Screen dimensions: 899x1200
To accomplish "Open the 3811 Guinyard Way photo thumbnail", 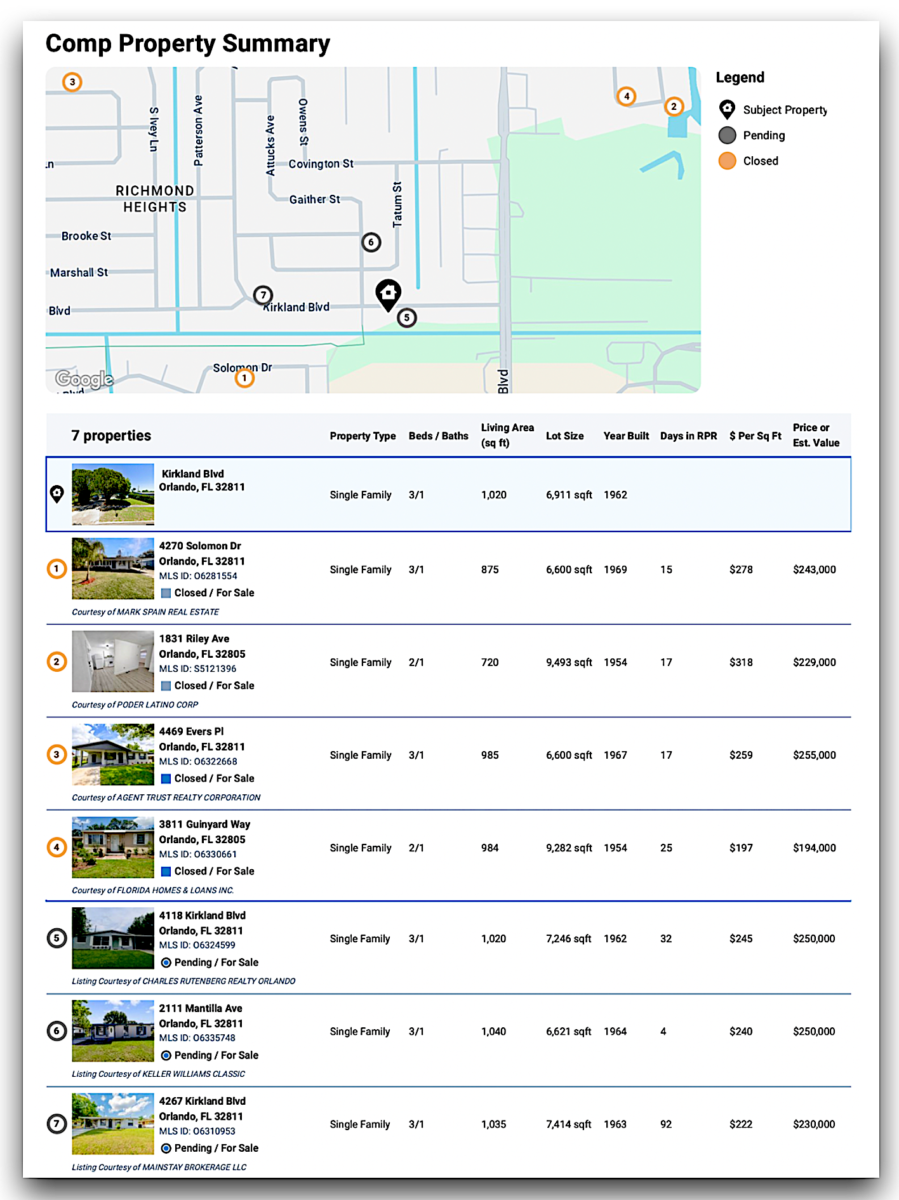I will pyautogui.click(x=113, y=848).
